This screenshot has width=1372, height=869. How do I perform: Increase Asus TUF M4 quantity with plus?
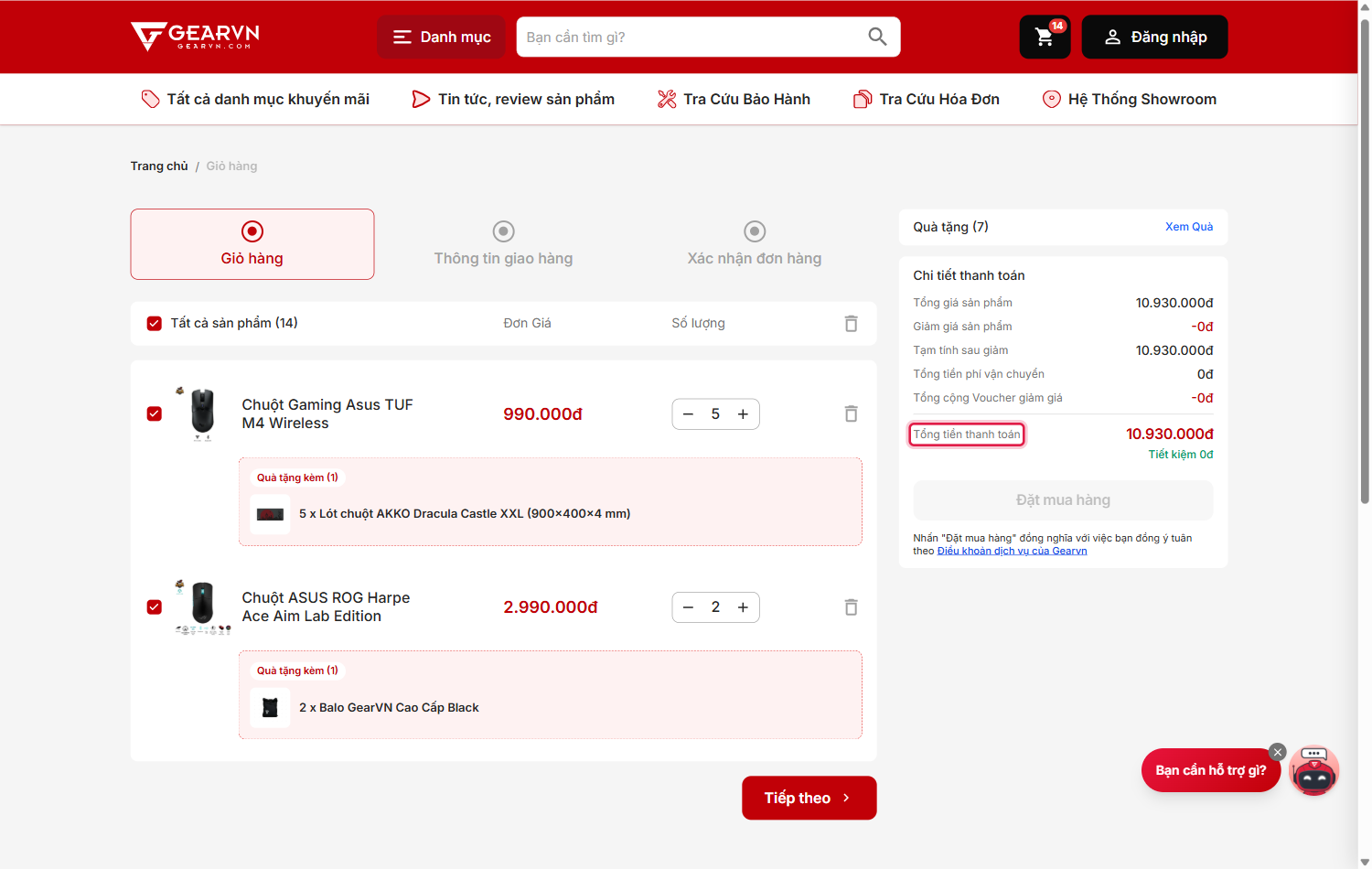[x=743, y=414]
